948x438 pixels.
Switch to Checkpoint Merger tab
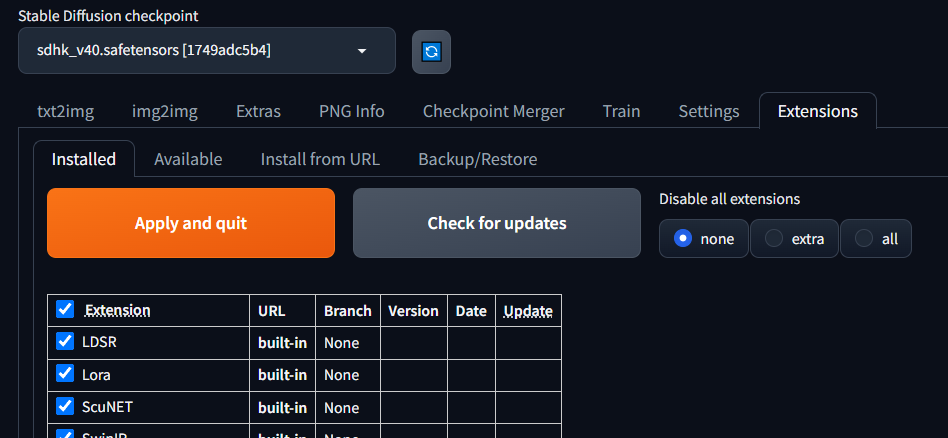tap(493, 111)
